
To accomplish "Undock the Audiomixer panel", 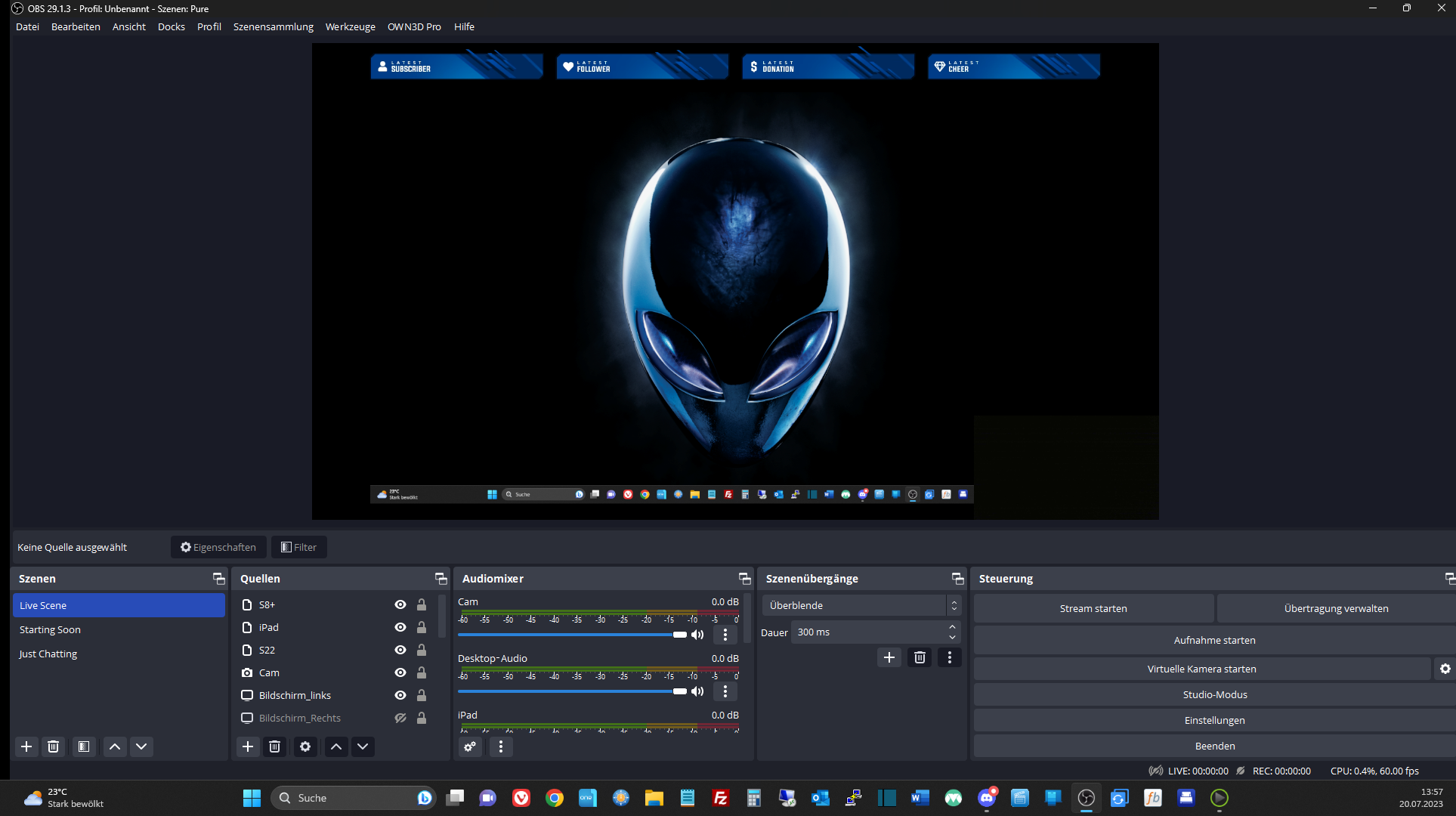I will click(x=745, y=579).
